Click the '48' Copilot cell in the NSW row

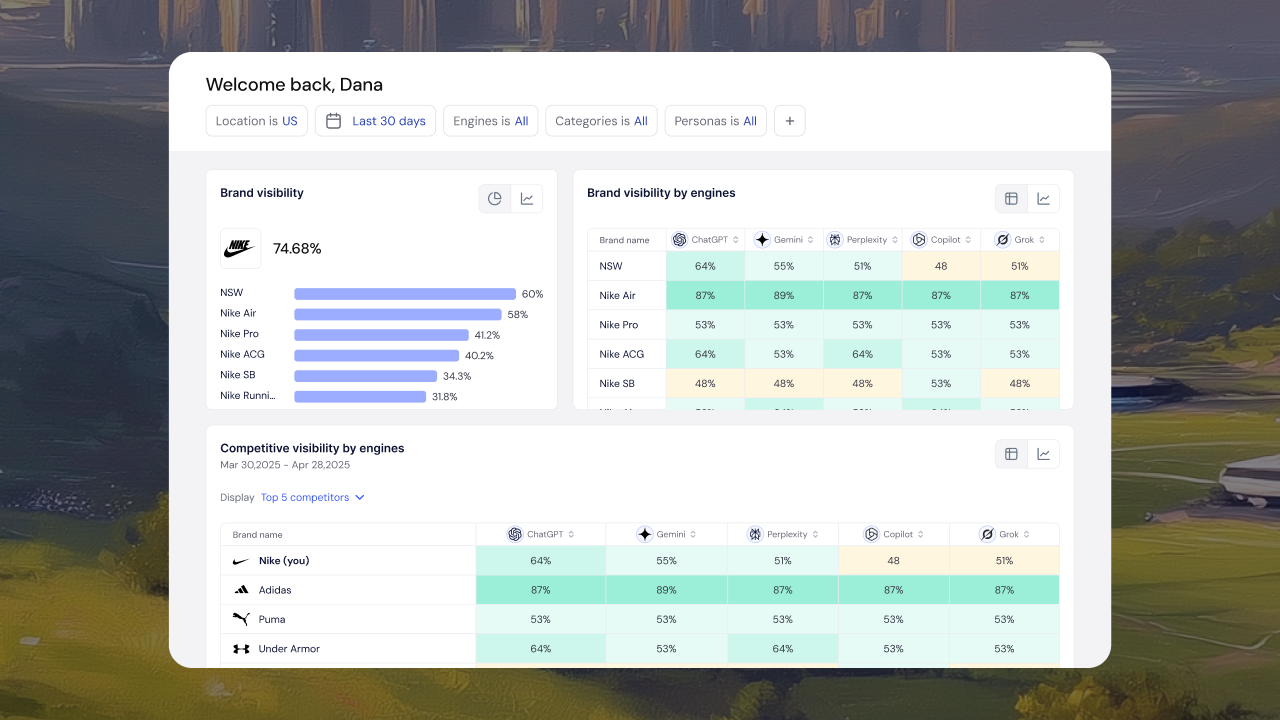(x=941, y=266)
